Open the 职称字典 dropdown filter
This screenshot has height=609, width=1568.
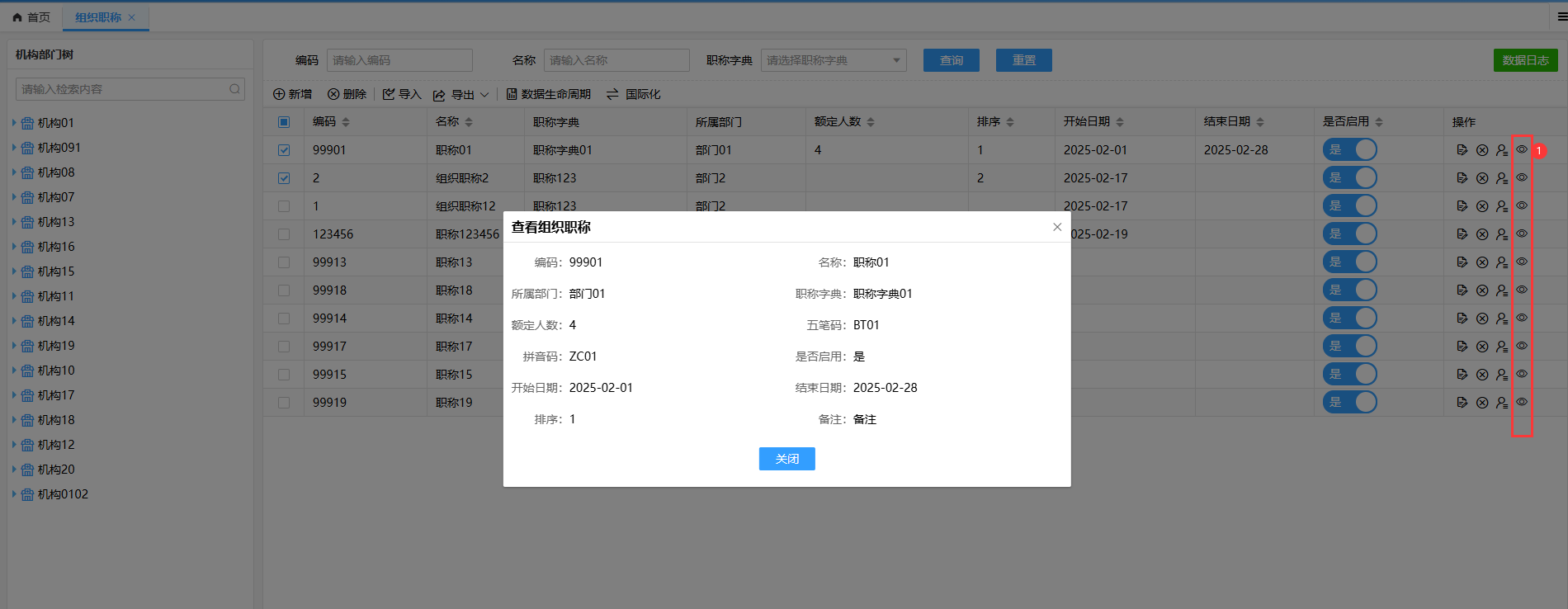tap(834, 60)
